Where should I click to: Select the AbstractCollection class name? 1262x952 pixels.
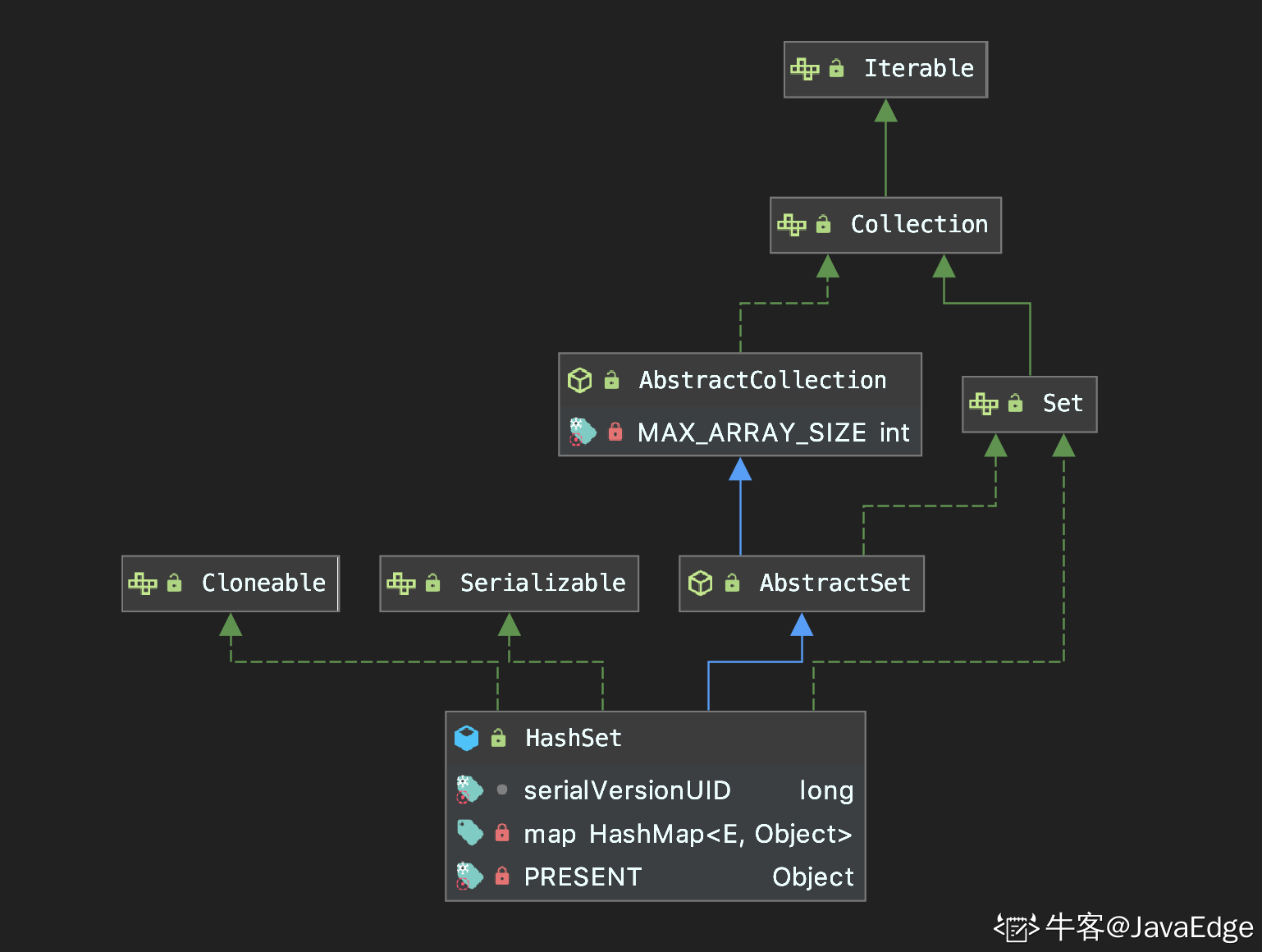763,380
